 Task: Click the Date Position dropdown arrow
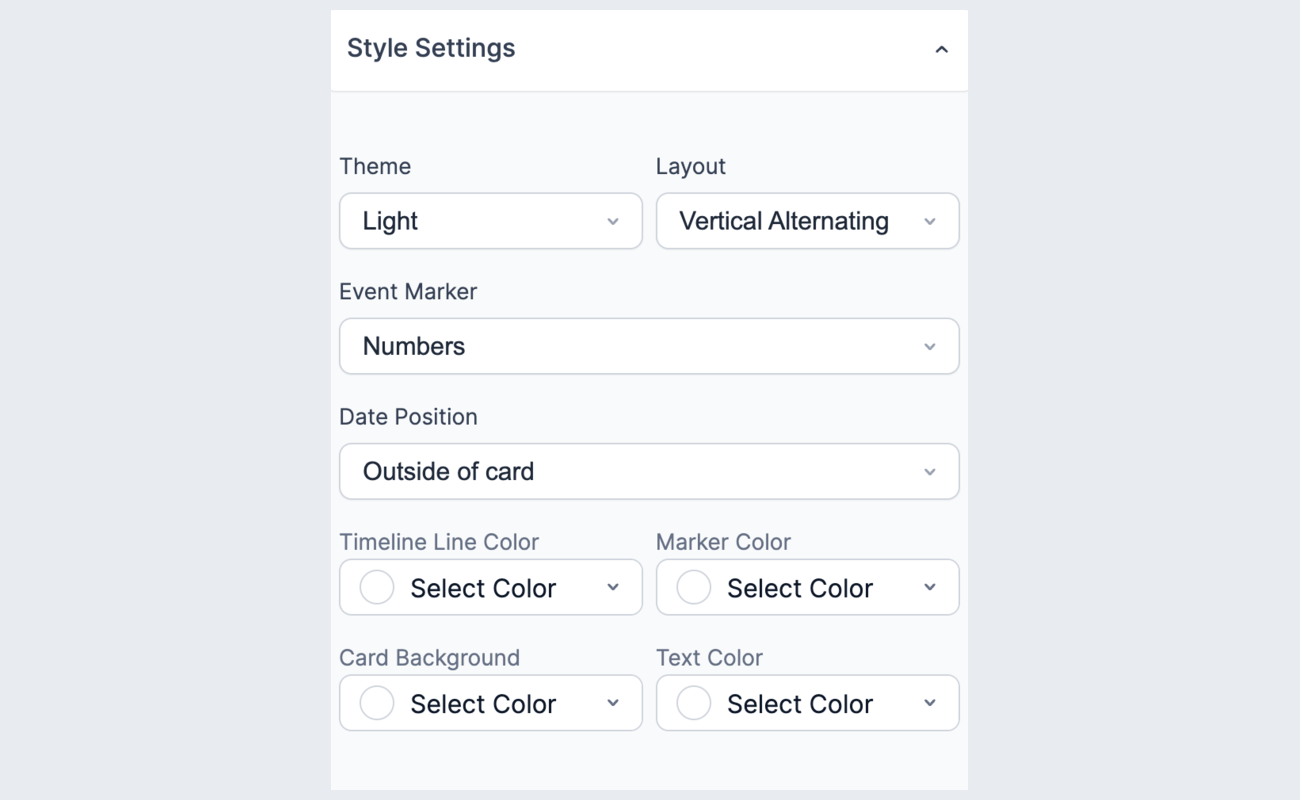(x=930, y=471)
